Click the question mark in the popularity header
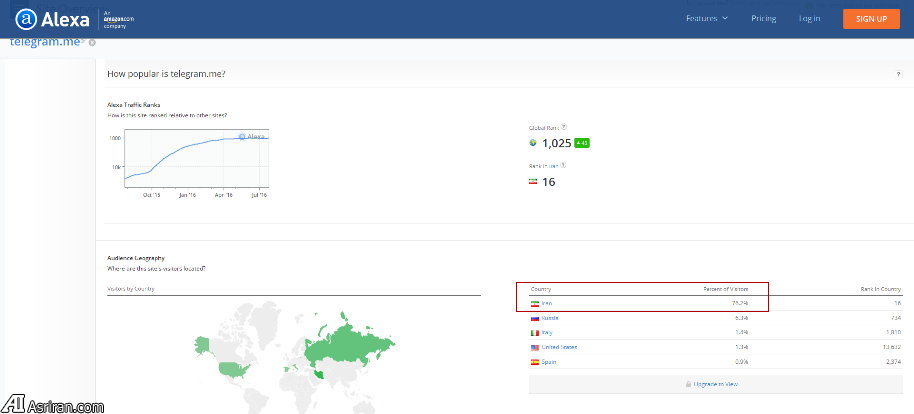The height and width of the screenshot is (414, 914). click(898, 75)
